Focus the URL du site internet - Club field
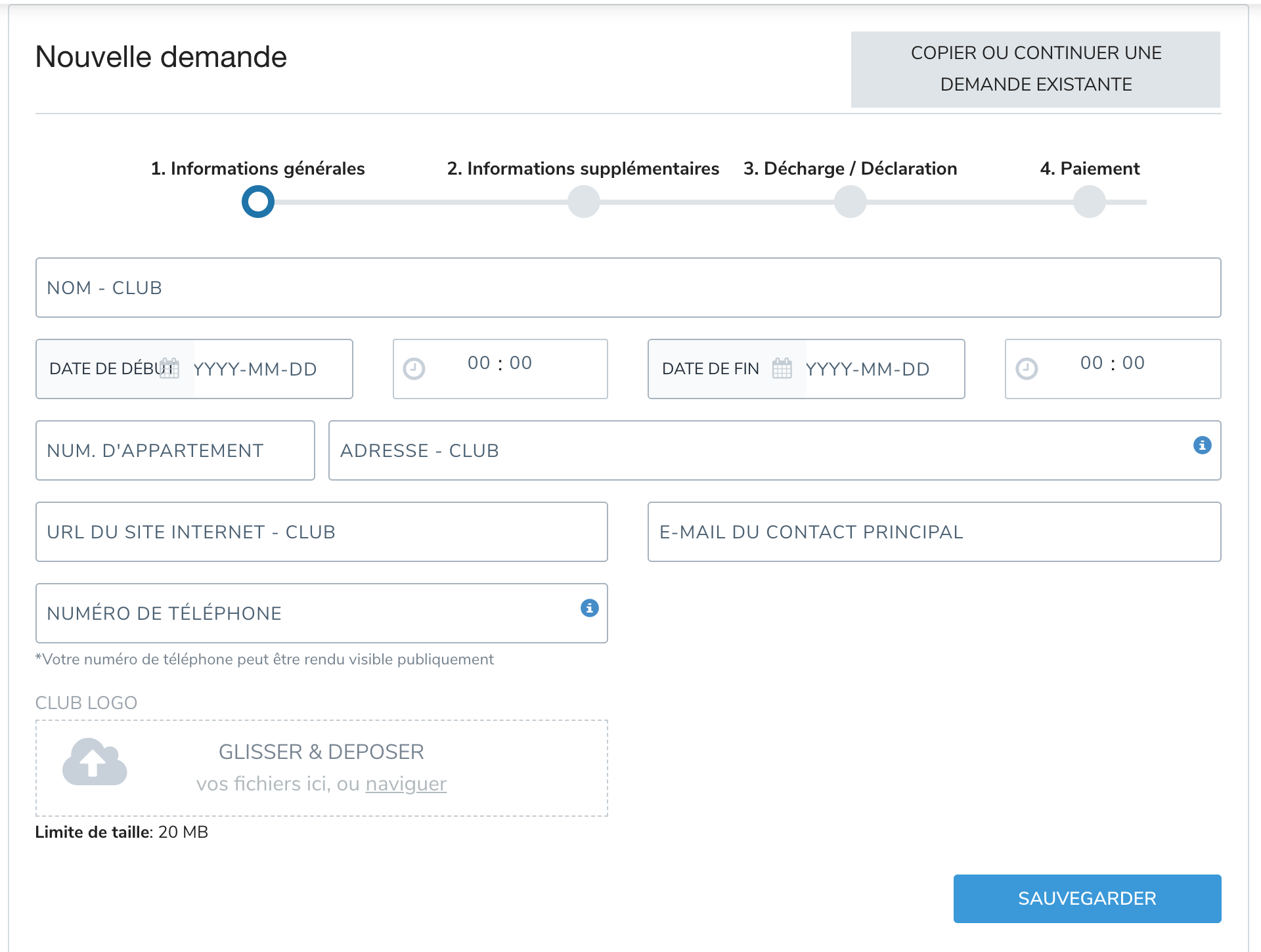1261x952 pixels. [x=322, y=532]
